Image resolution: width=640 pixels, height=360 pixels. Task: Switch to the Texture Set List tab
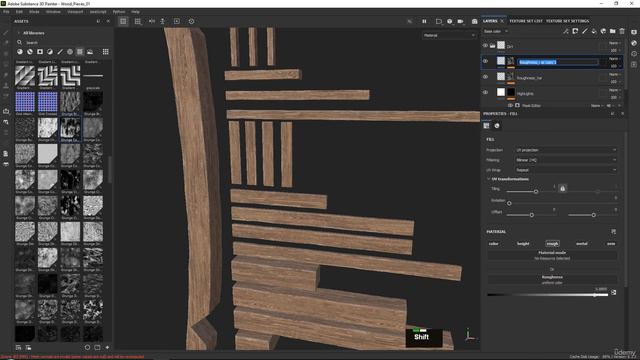526,21
